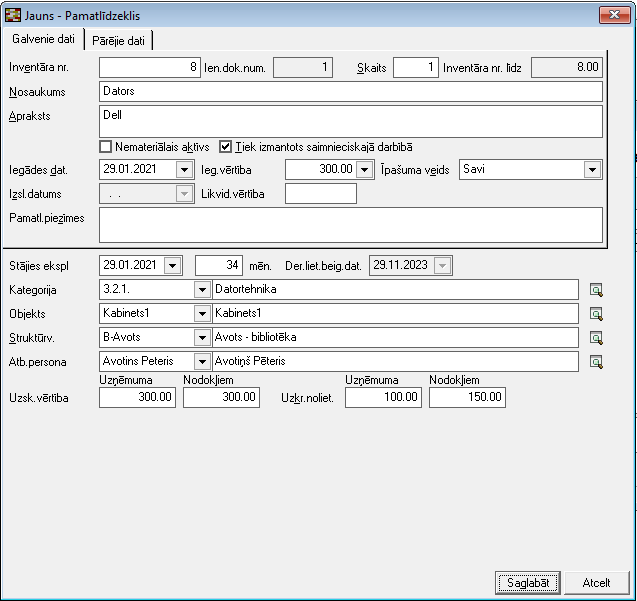Expand the Struktūrv. B-Avots dropdown

(202, 338)
